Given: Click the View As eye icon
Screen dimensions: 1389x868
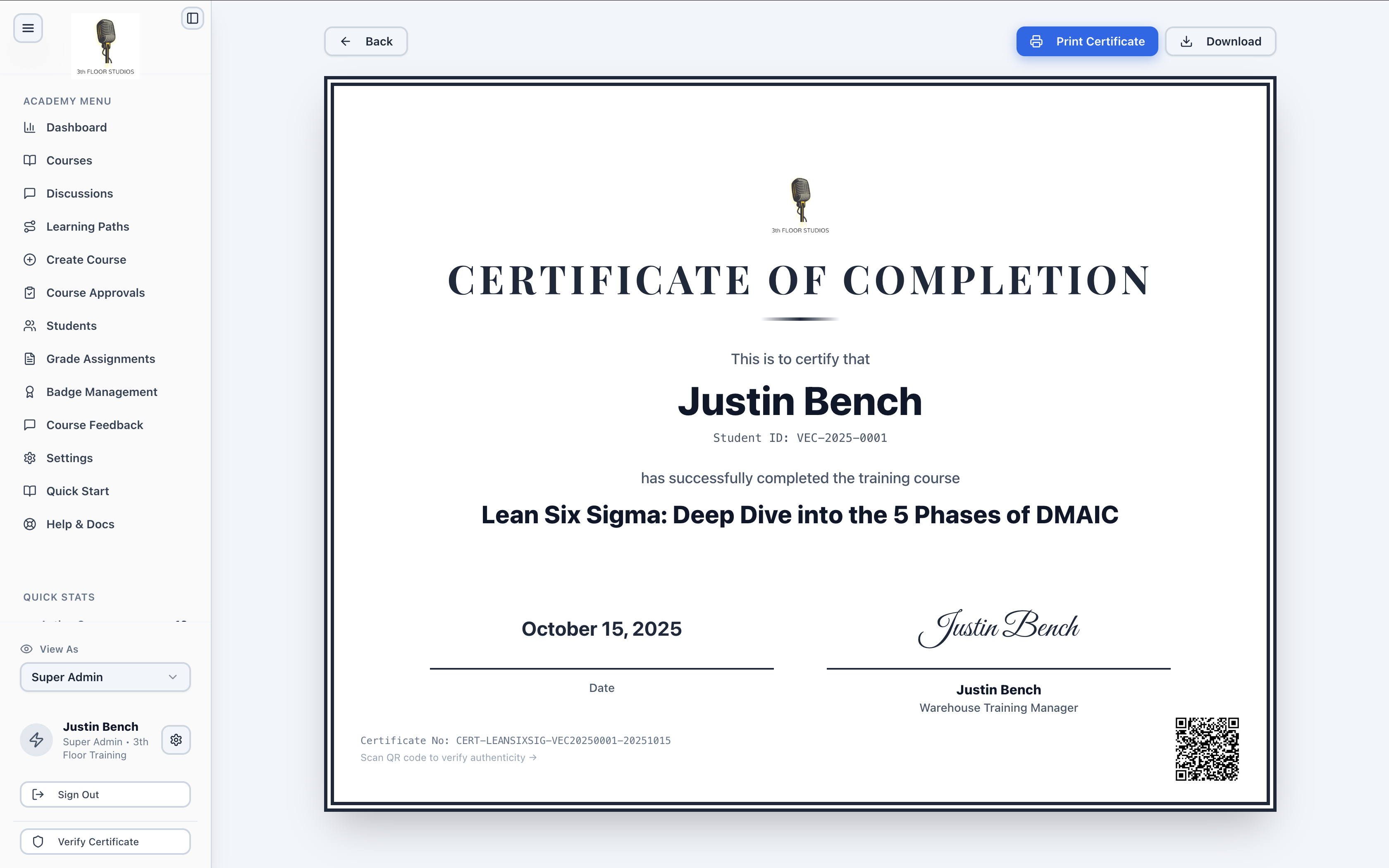Looking at the screenshot, I should click(x=26, y=649).
